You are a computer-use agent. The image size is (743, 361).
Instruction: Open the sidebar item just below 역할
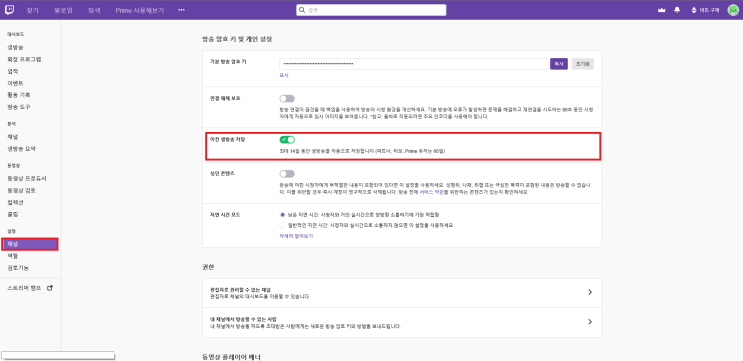point(18,268)
